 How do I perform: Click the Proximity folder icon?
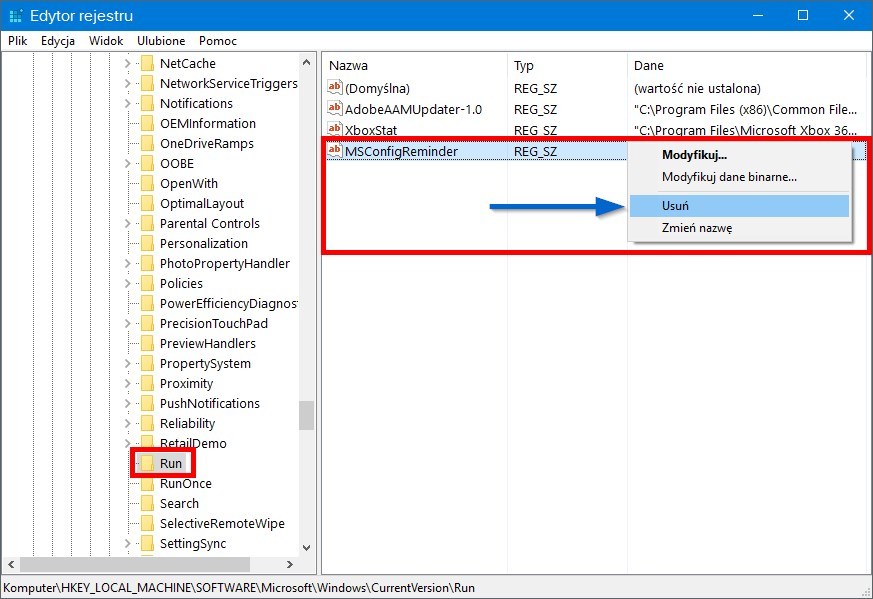148,384
